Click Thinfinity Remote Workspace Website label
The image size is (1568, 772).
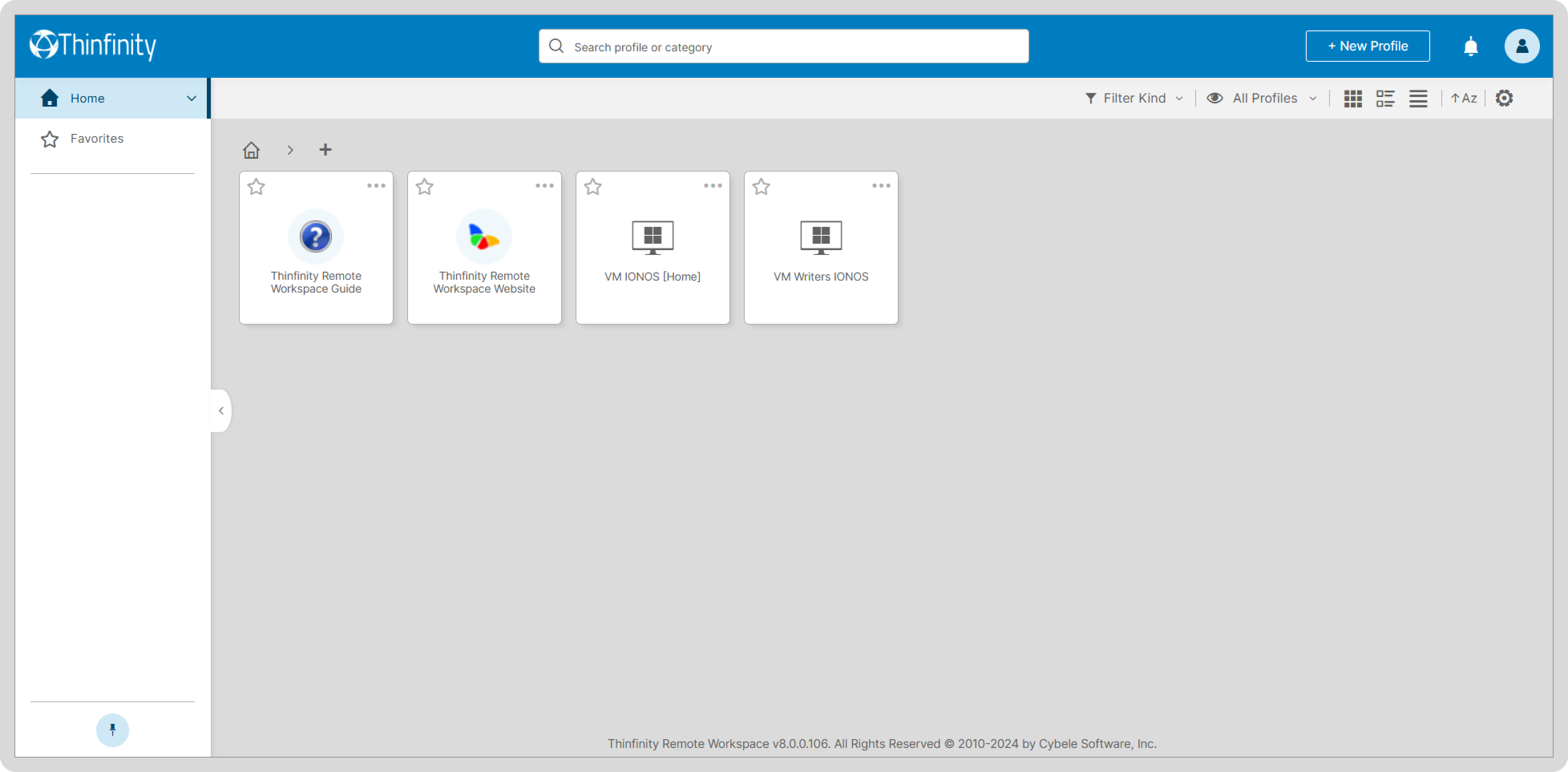pos(485,282)
